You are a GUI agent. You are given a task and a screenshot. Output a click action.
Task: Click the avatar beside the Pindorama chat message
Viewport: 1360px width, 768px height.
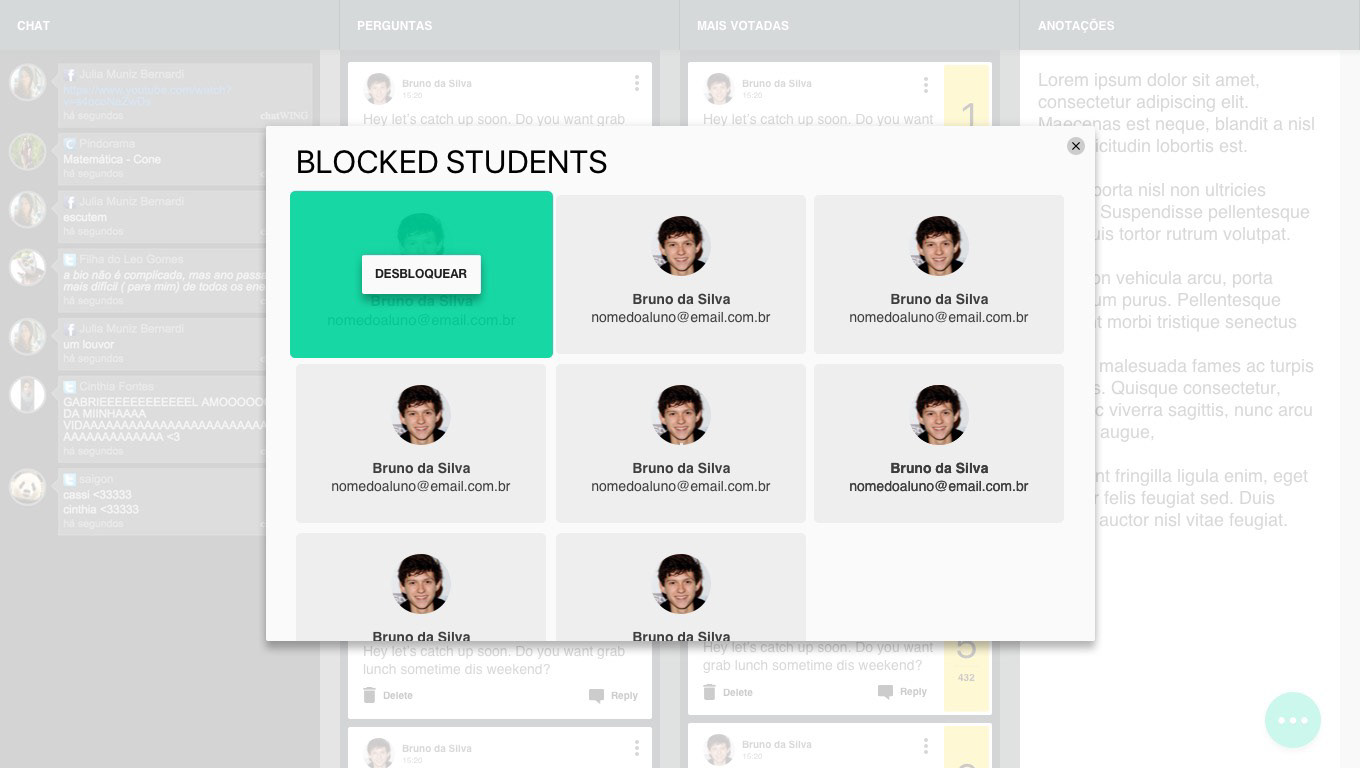click(x=27, y=152)
